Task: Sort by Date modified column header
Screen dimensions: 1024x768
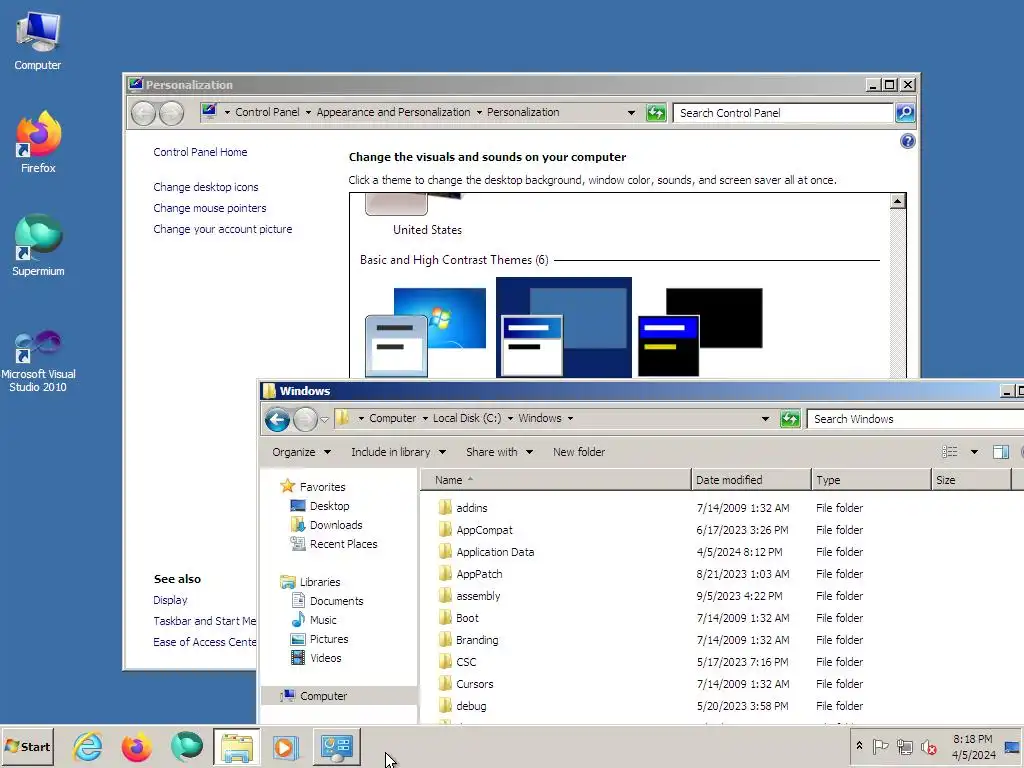Action: coord(751,480)
